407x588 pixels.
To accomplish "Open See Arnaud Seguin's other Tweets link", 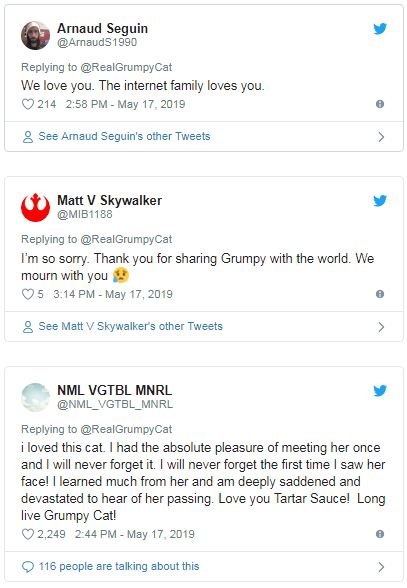I will pyautogui.click(x=124, y=136).
